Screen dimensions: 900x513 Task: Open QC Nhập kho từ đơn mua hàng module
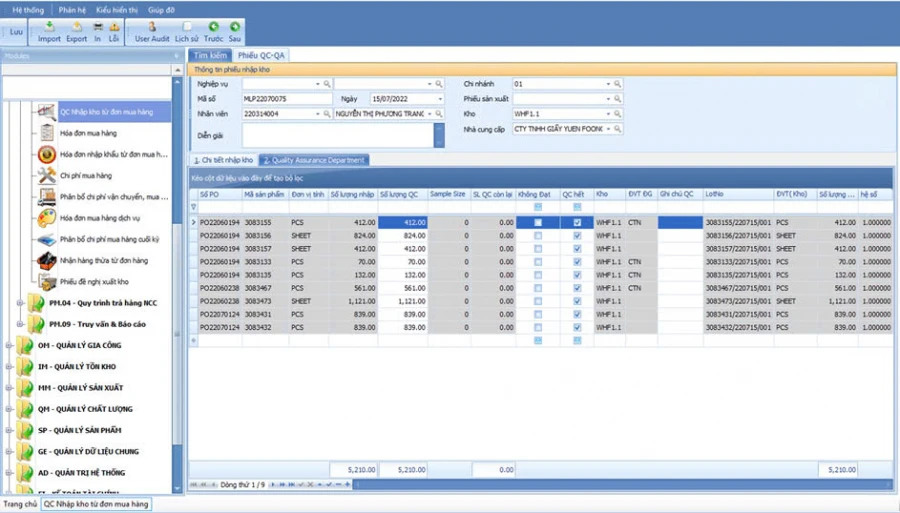click(106, 112)
